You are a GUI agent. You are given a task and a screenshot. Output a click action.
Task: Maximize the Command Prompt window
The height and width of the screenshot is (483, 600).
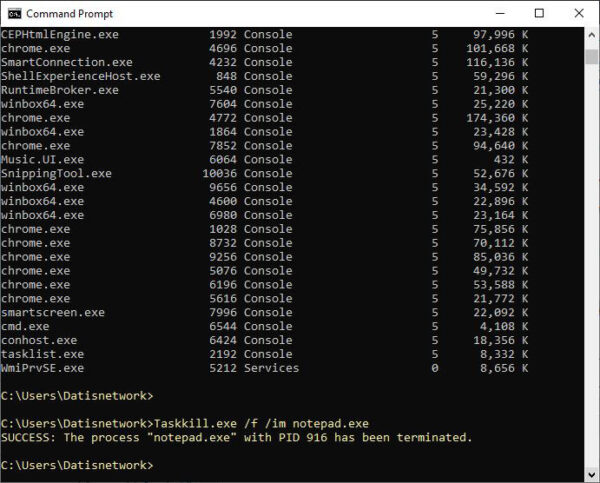pos(539,13)
